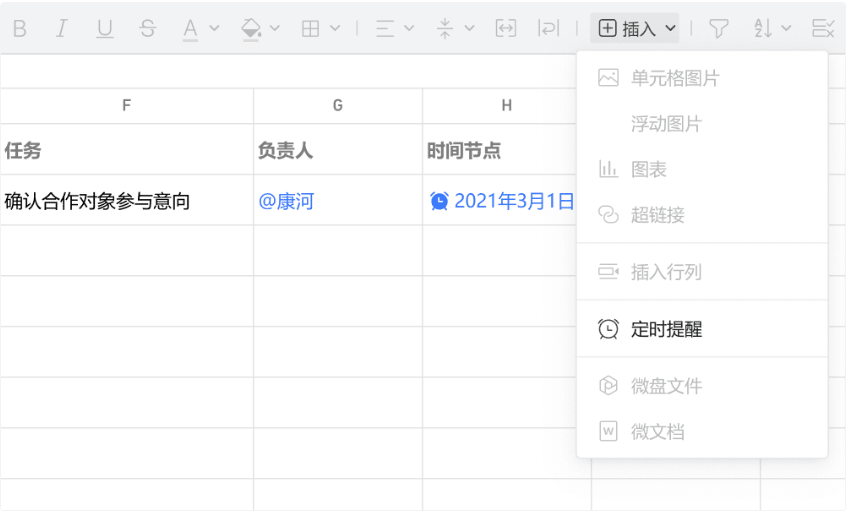The width and height of the screenshot is (848, 516).
Task: Expand the fill color dropdown arrow
Action: (x=275, y=29)
